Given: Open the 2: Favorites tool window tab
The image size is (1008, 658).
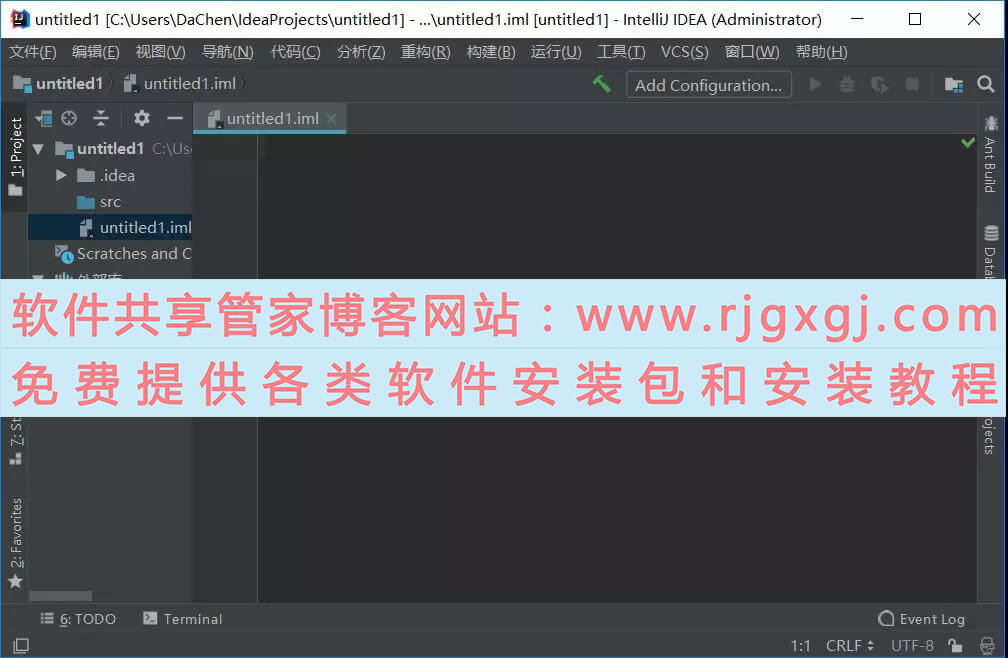Looking at the screenshot, I should pyautogui.click(x=15, y=543).
